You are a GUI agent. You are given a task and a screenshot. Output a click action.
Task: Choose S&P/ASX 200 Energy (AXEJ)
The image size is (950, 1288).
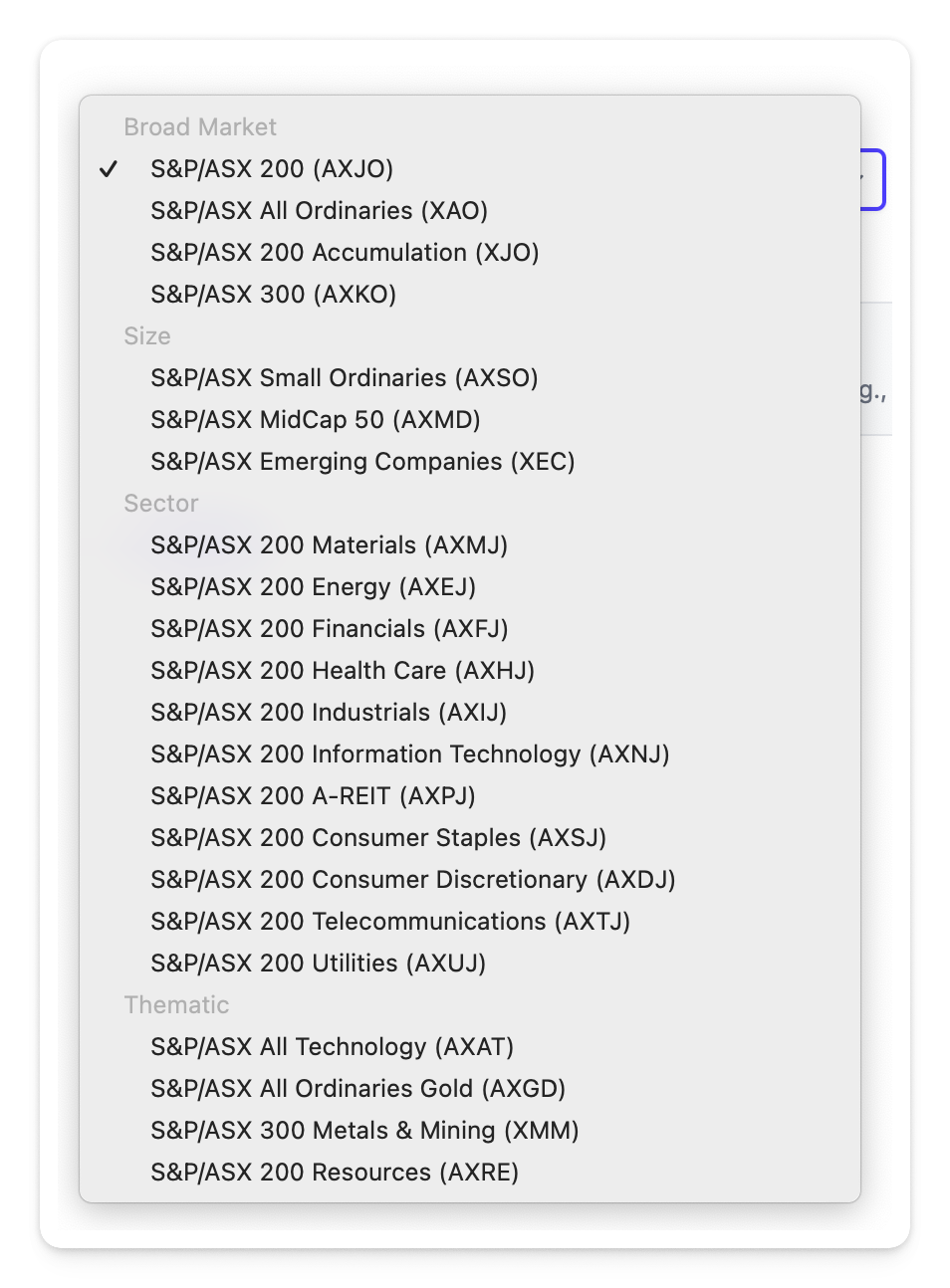pyautogui.click(x=313, y=587)
